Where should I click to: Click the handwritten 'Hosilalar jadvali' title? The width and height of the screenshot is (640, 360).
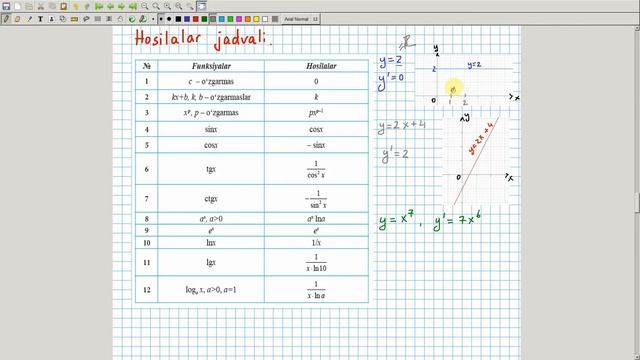point(203,40)
